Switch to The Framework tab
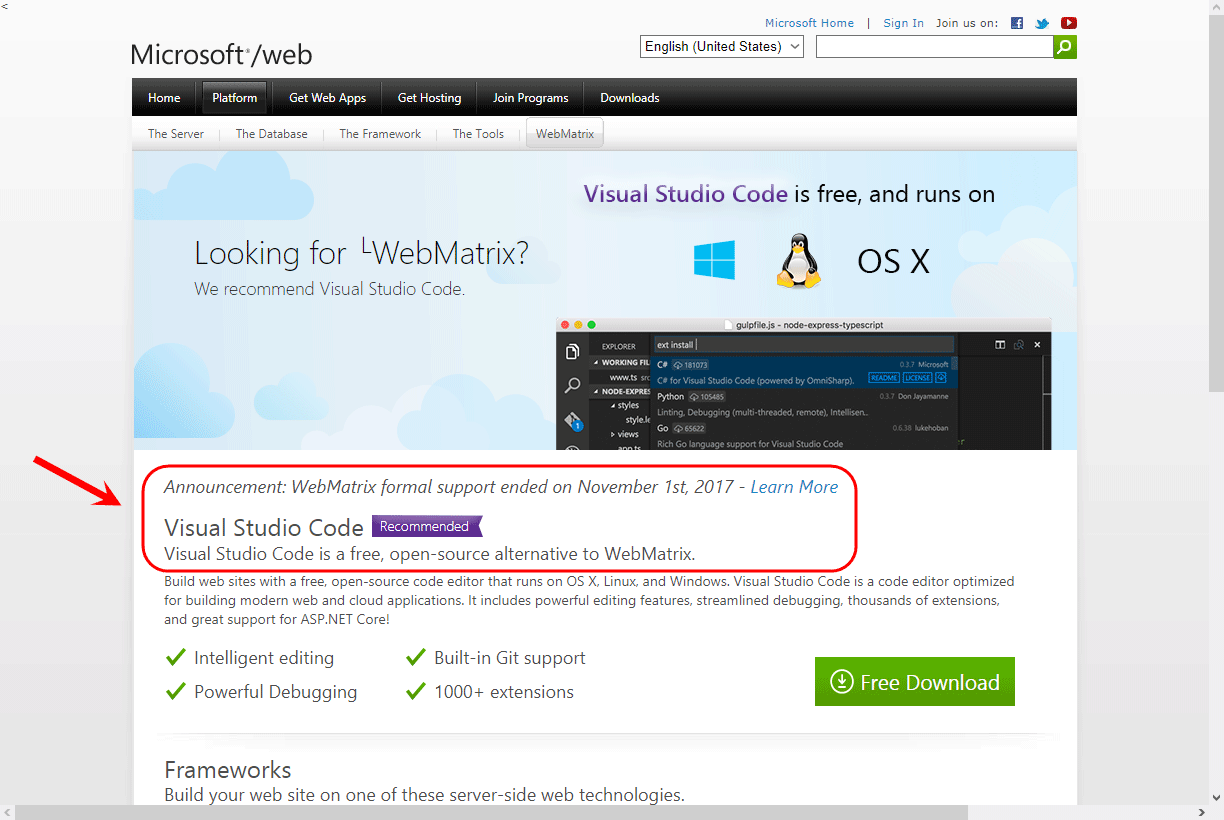Image resolution: width=1224 pixels, height=820 pixels. [380, 134]
